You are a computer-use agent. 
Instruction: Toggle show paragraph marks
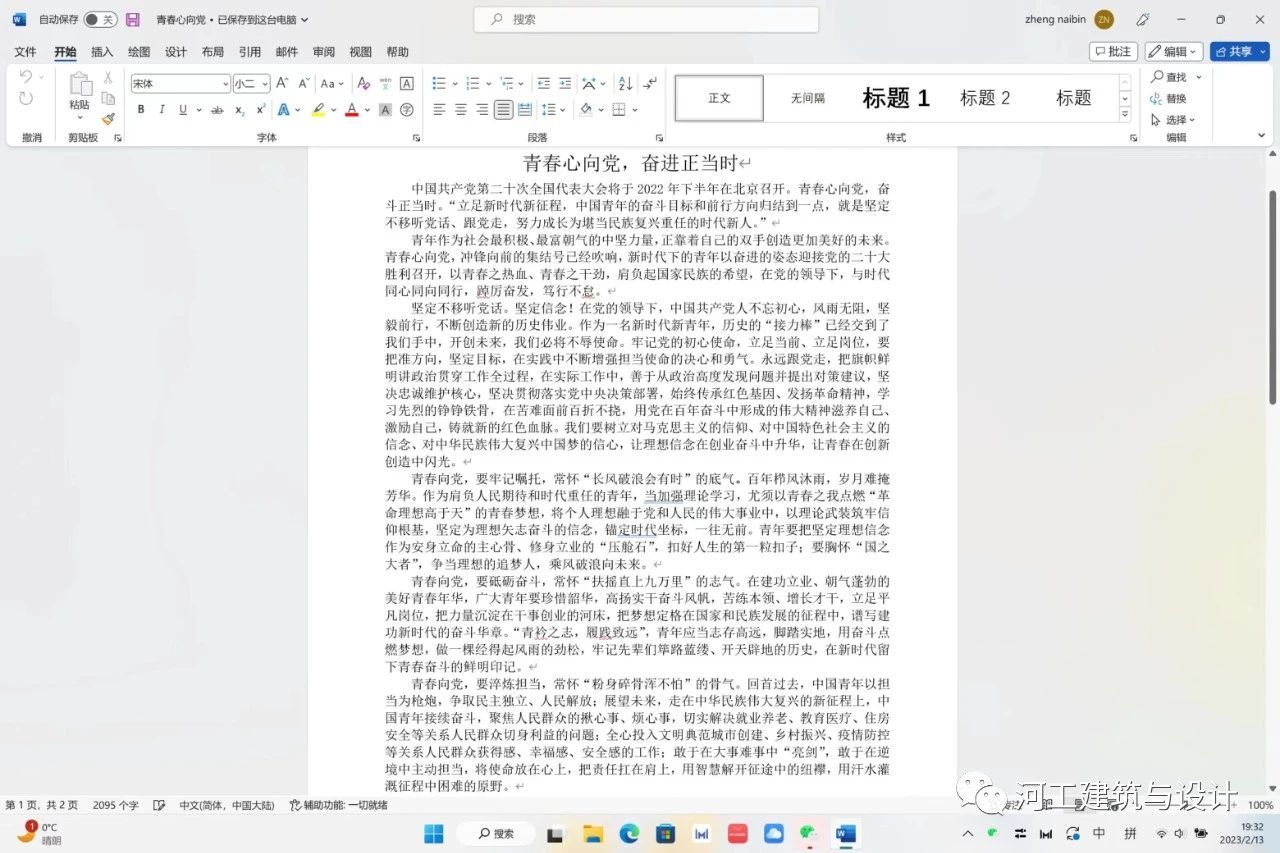click(650, 84)
